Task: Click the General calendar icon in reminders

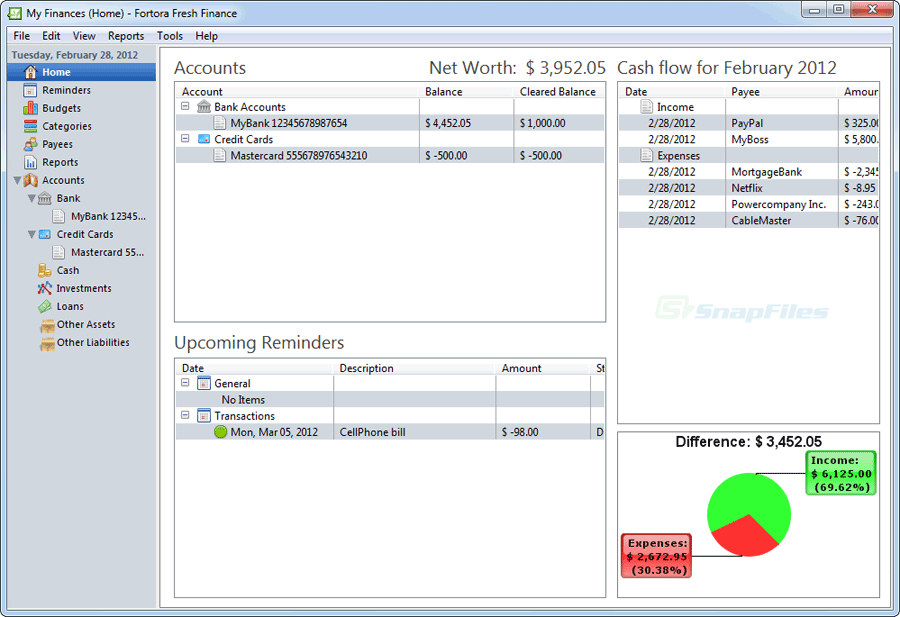Action: coord(204,383)
